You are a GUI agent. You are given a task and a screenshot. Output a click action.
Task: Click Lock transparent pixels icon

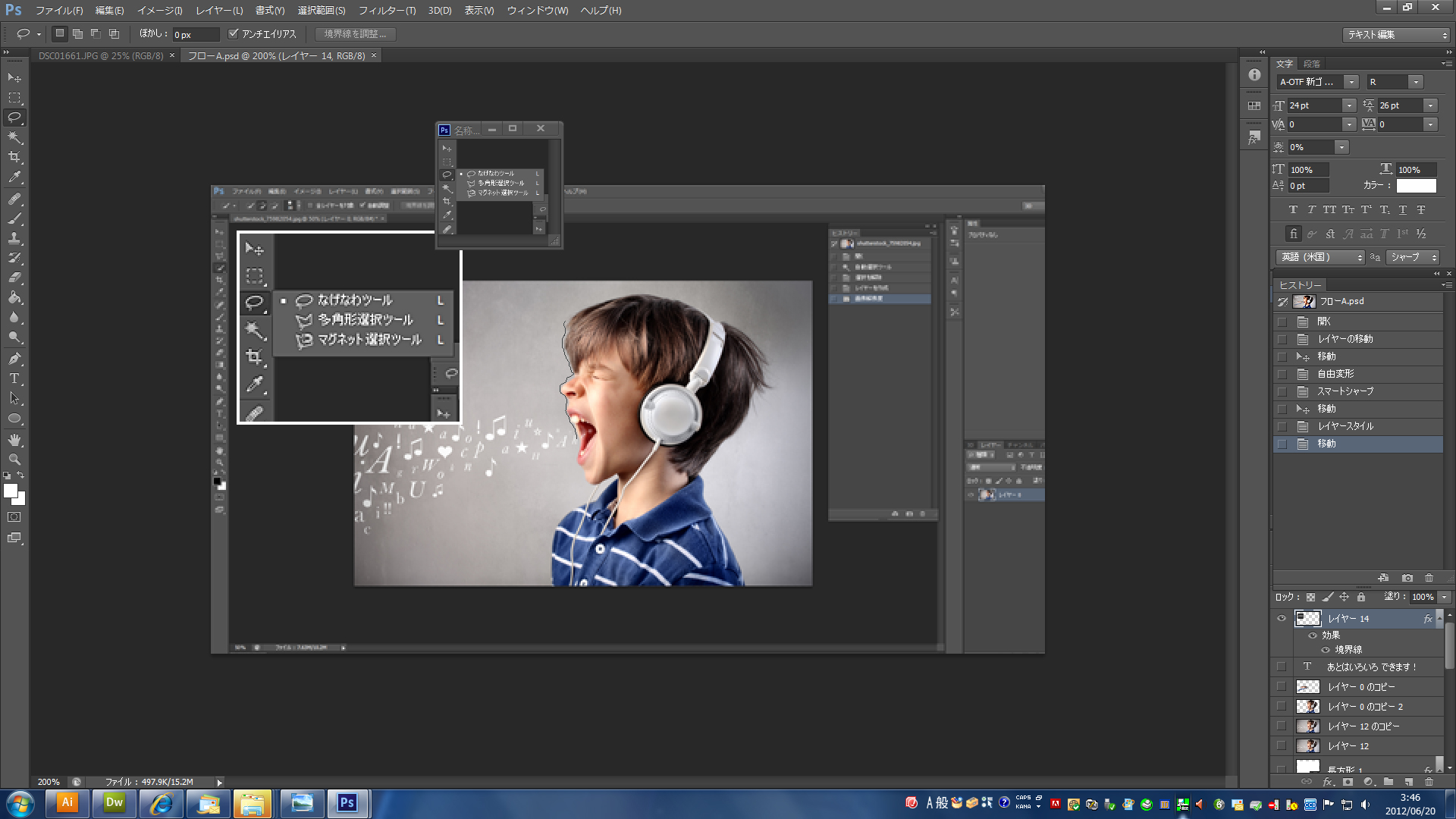point(1310,598)
